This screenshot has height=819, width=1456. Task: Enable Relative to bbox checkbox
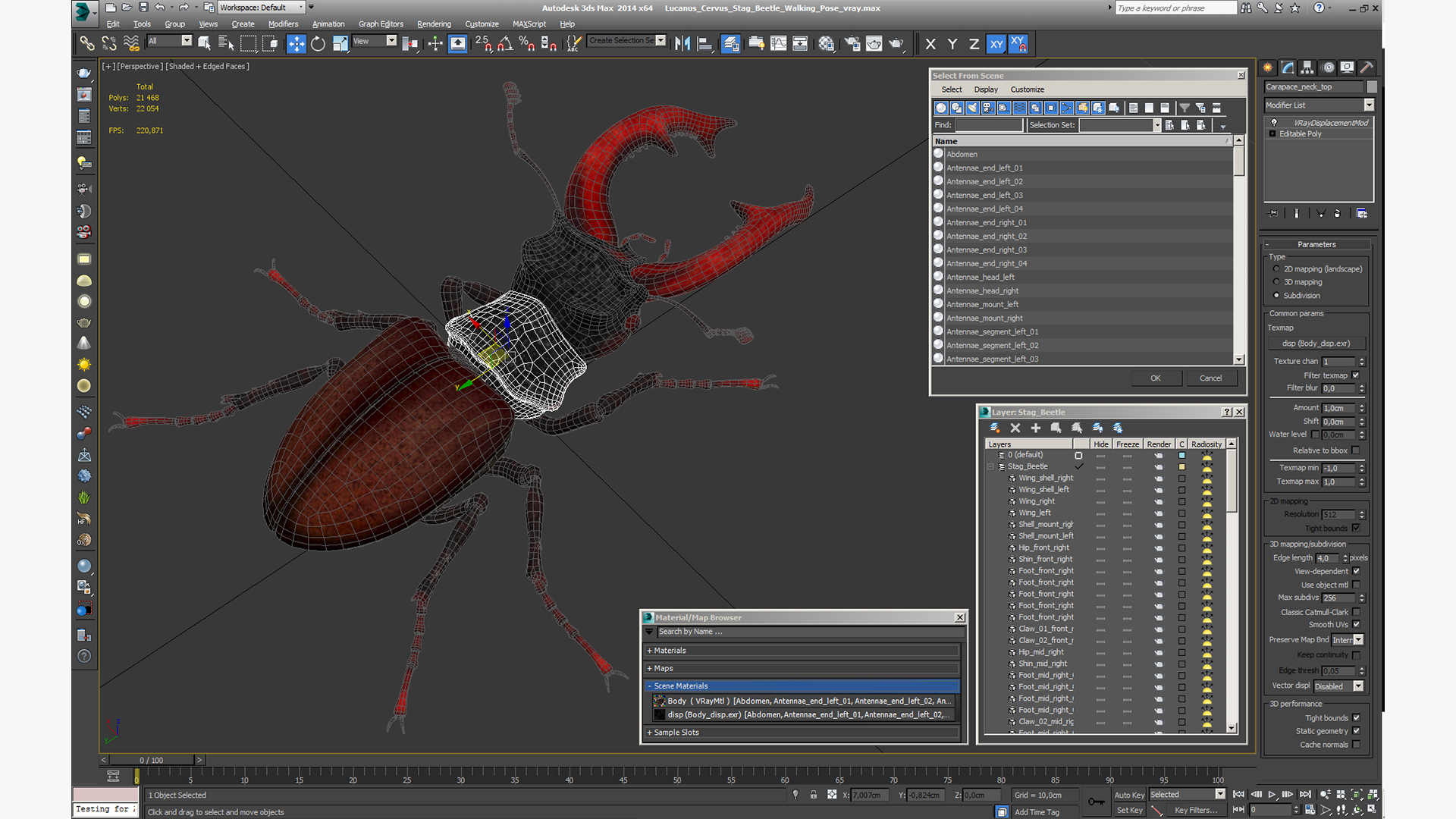1356,450
